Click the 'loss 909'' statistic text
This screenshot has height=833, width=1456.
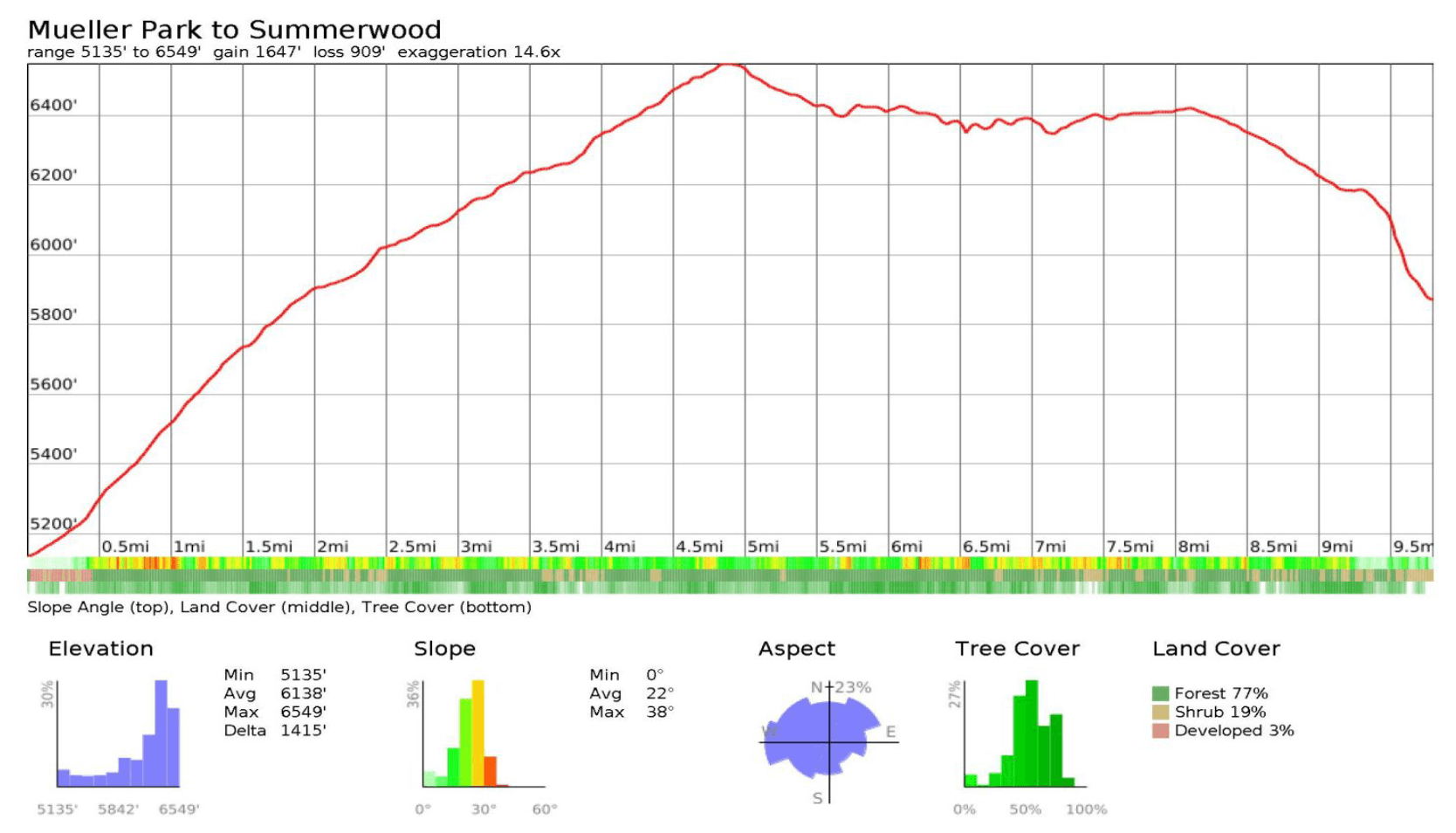(x=349, y=52)
